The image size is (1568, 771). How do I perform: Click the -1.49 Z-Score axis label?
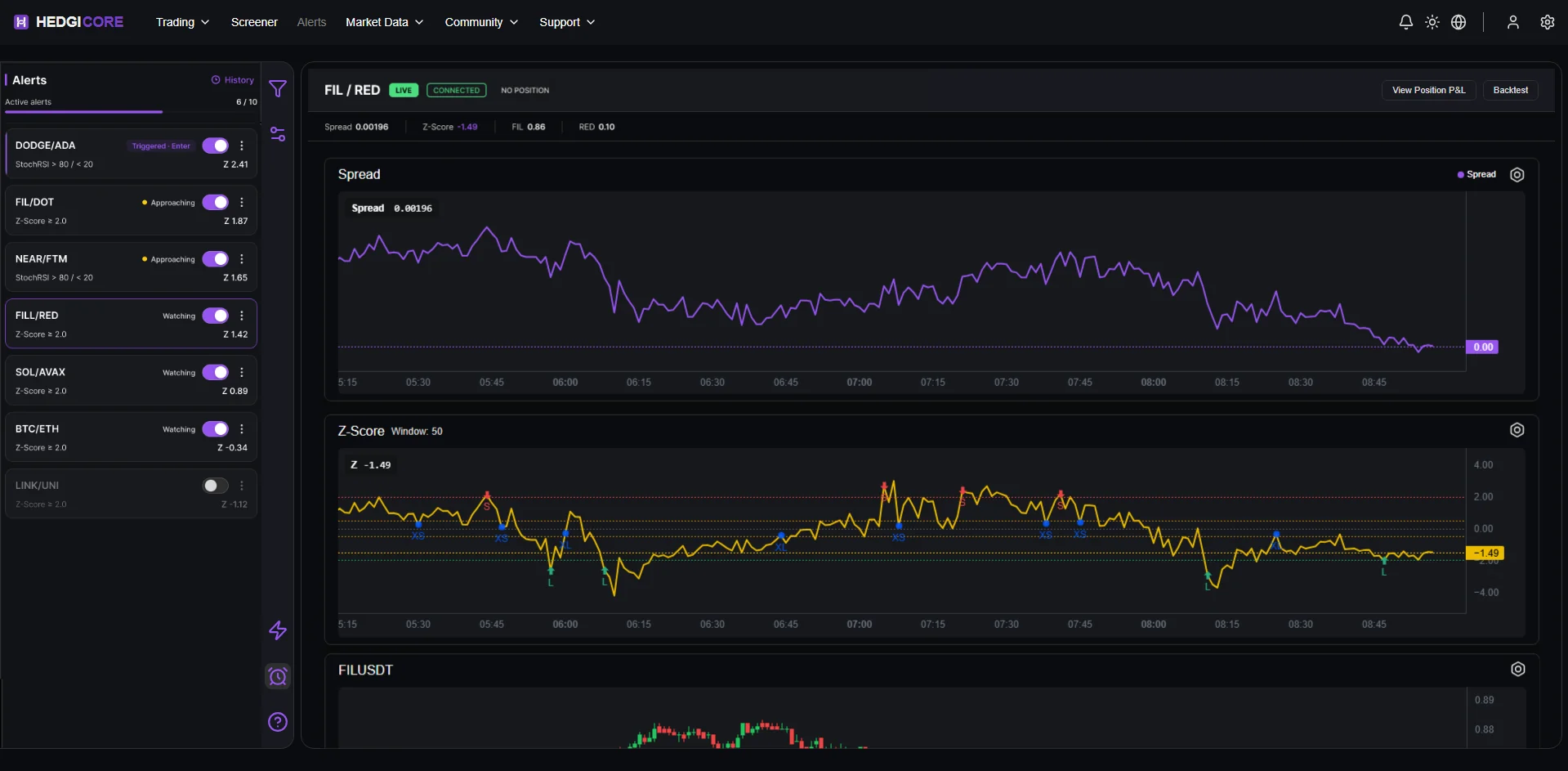tap(1485, 553)
